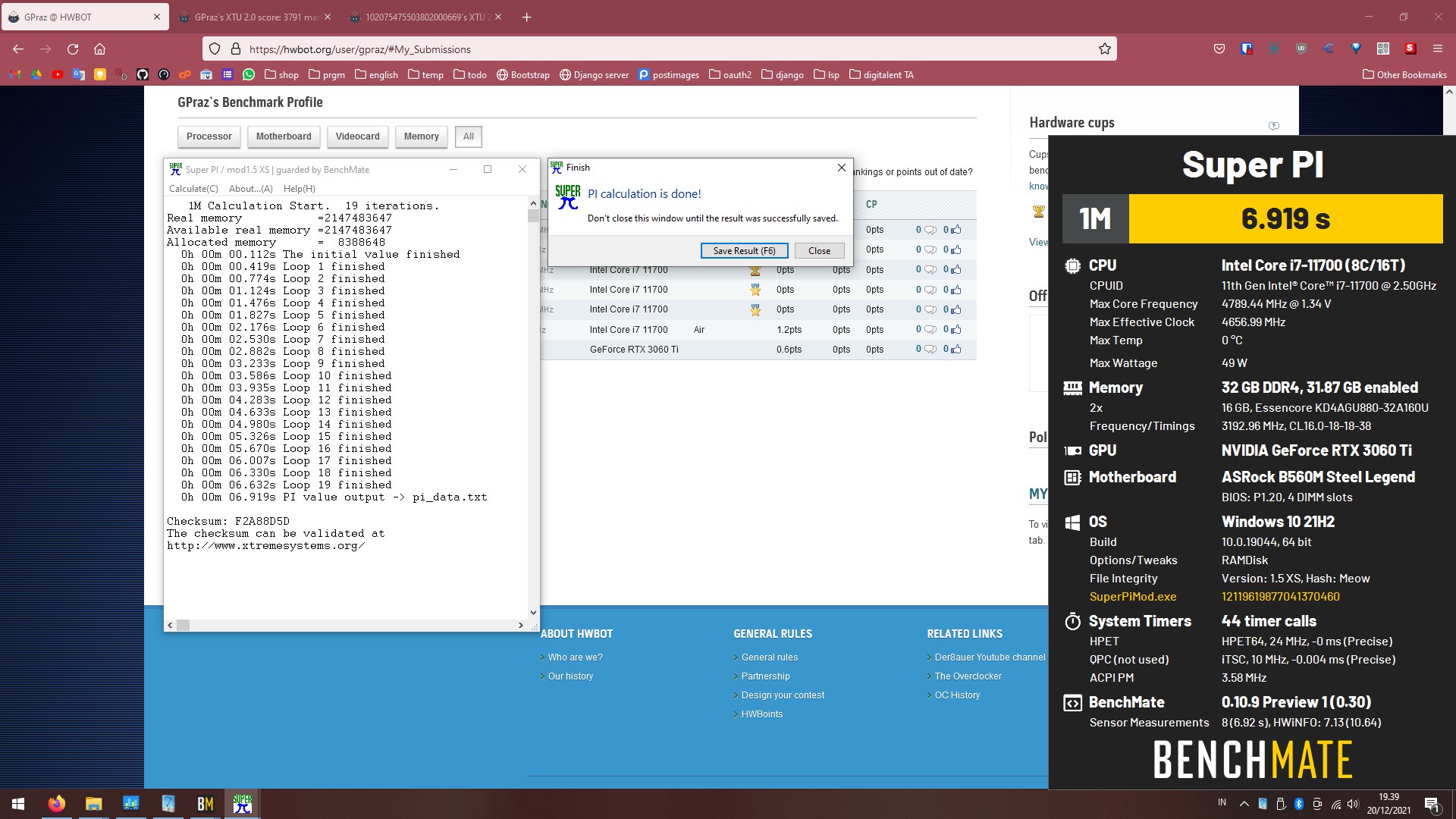
Task: Click the IN input language indicator
Action: click(x=1222, y=802)
